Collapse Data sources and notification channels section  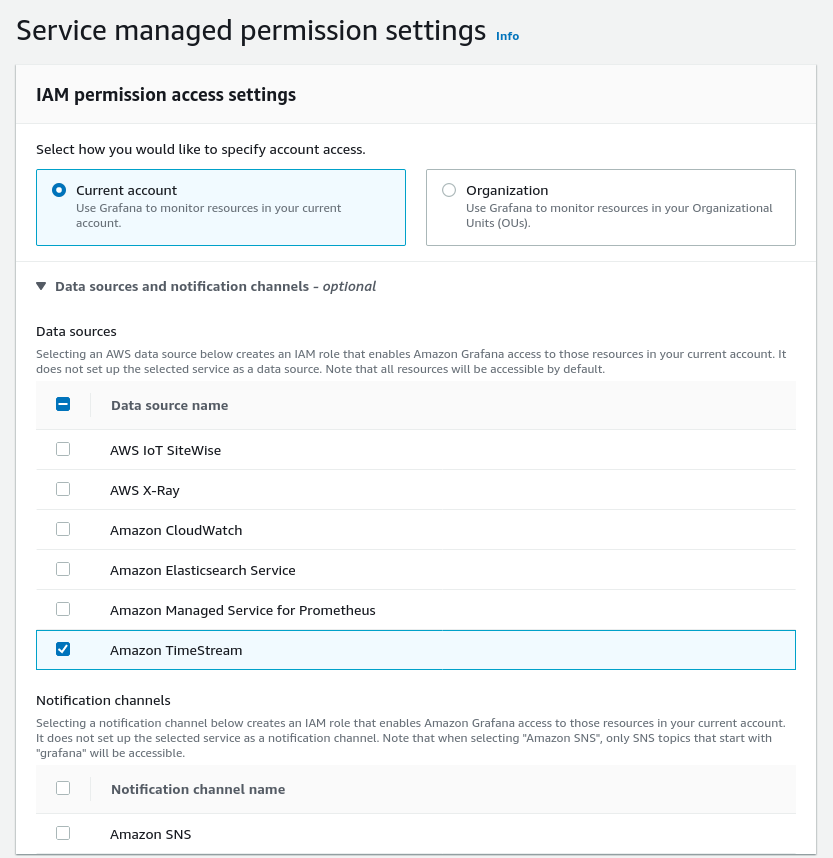[x=41, y=286]
